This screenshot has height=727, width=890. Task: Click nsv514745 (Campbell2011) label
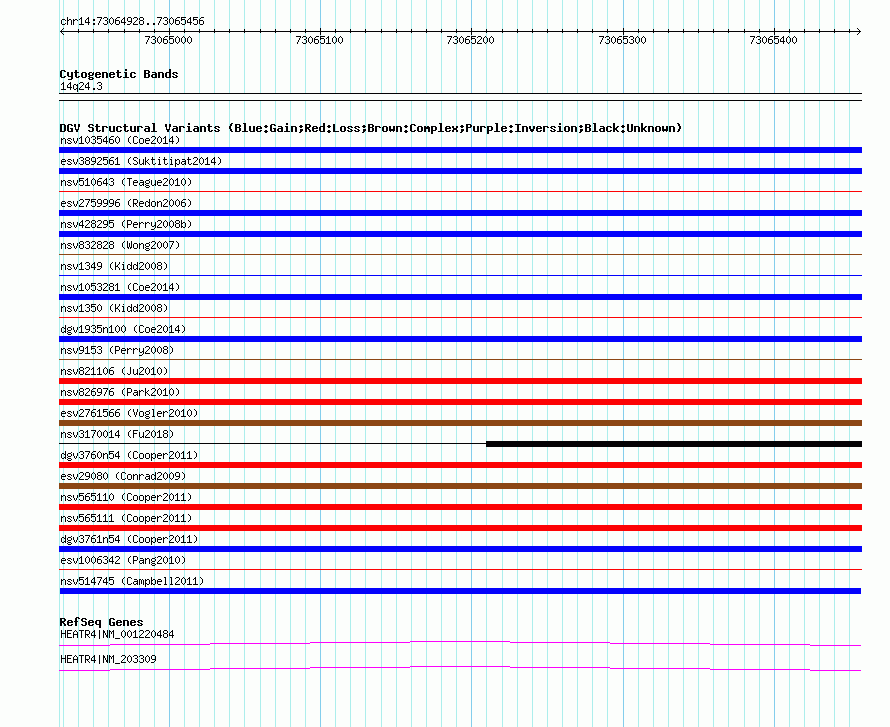pyautogui.click(x=132, y=581)
